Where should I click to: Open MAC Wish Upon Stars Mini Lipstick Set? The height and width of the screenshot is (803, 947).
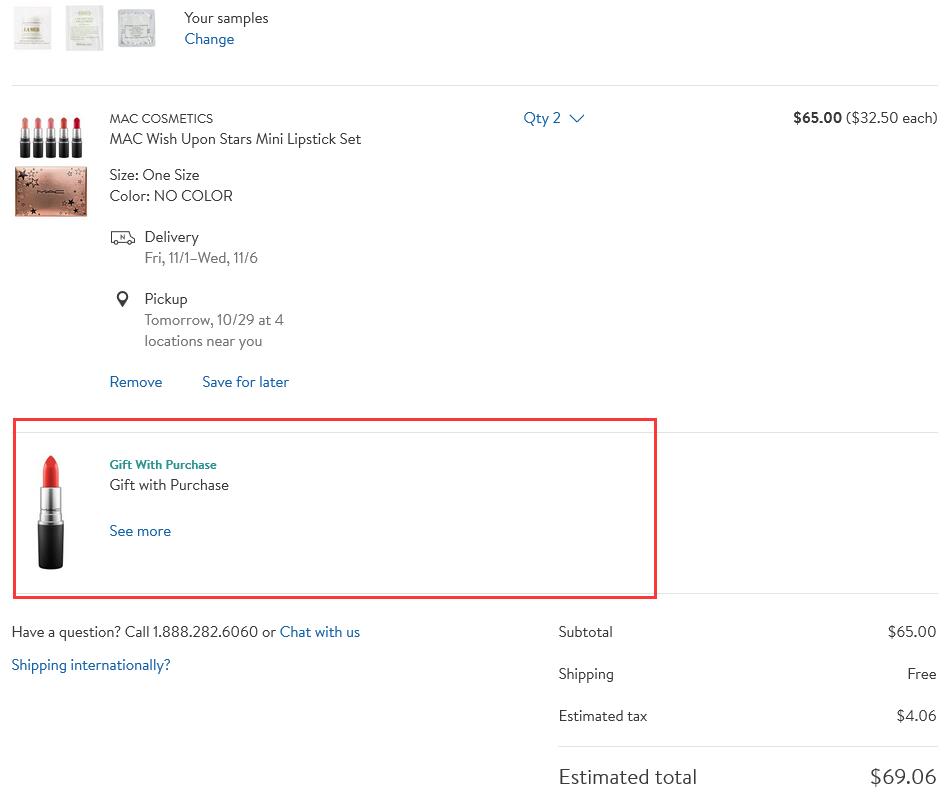[x=235, y=139]
